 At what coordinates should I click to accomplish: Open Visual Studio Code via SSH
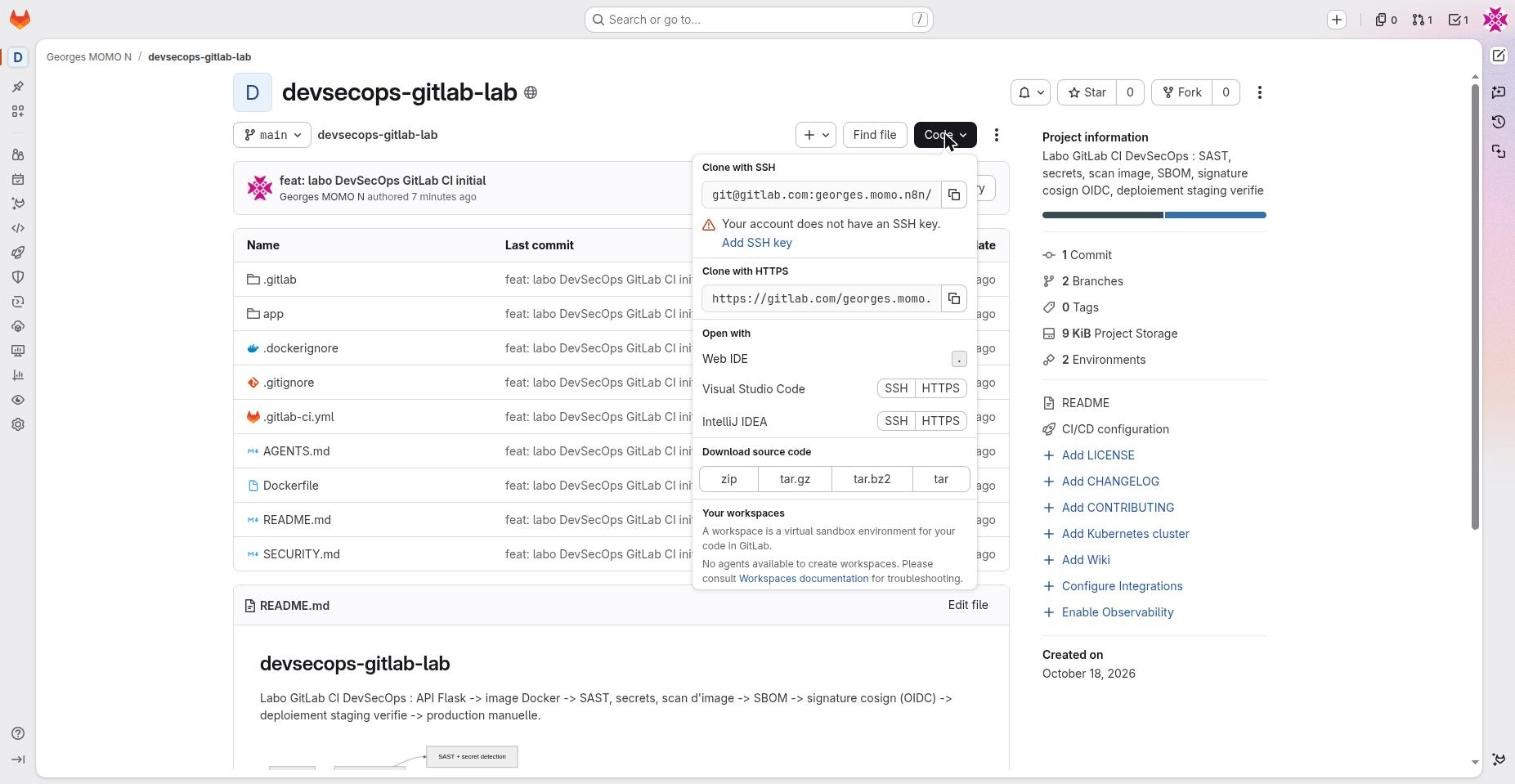click(x=896, y=388)
